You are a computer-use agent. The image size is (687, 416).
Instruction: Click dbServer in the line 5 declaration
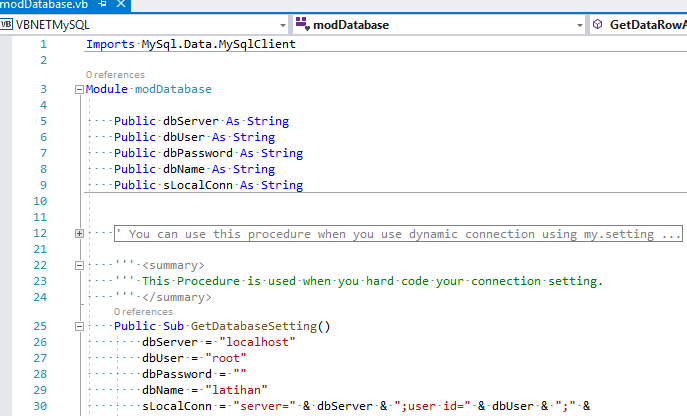coord(191,121)
